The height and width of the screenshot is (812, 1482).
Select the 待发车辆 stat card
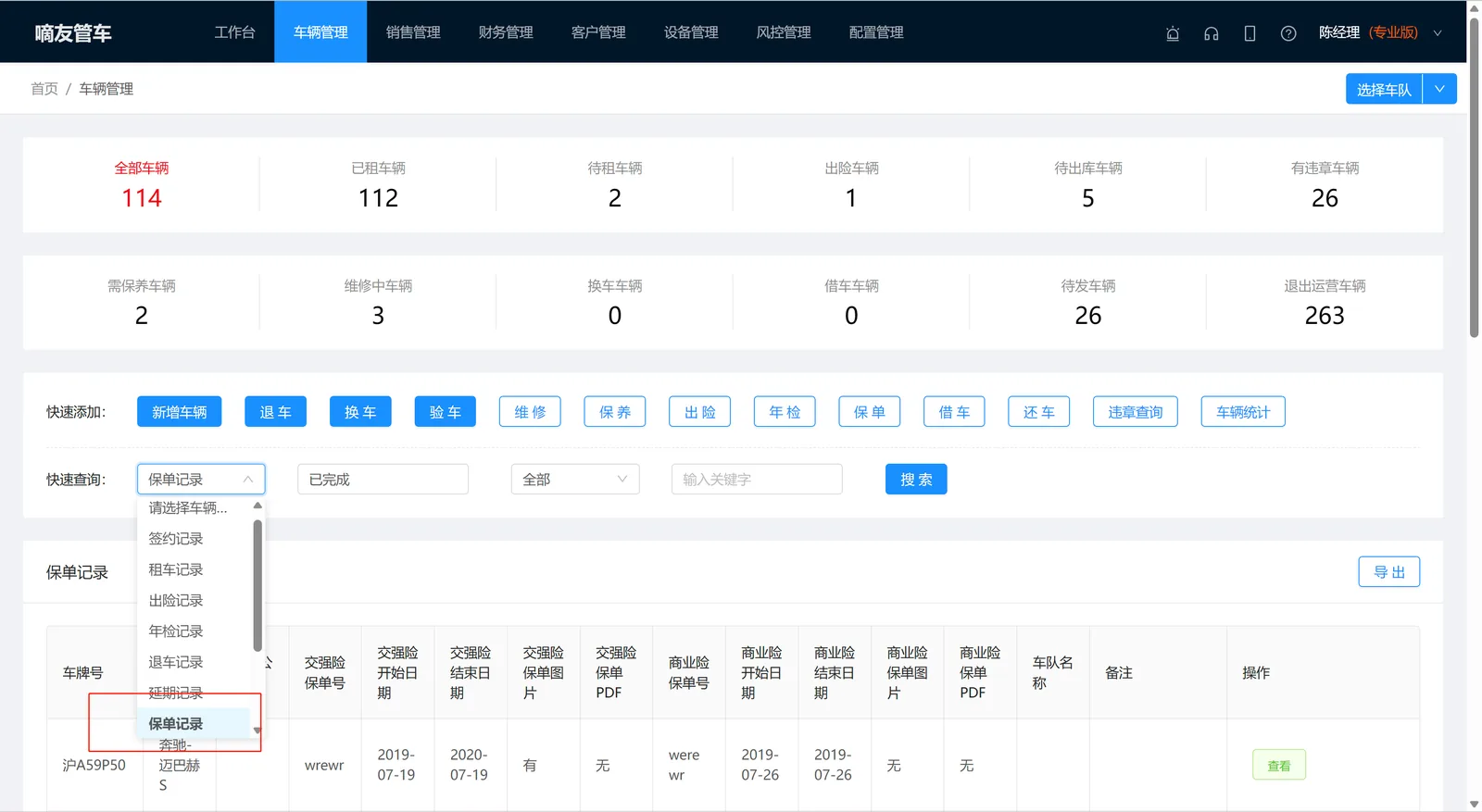pos(1088,302)
